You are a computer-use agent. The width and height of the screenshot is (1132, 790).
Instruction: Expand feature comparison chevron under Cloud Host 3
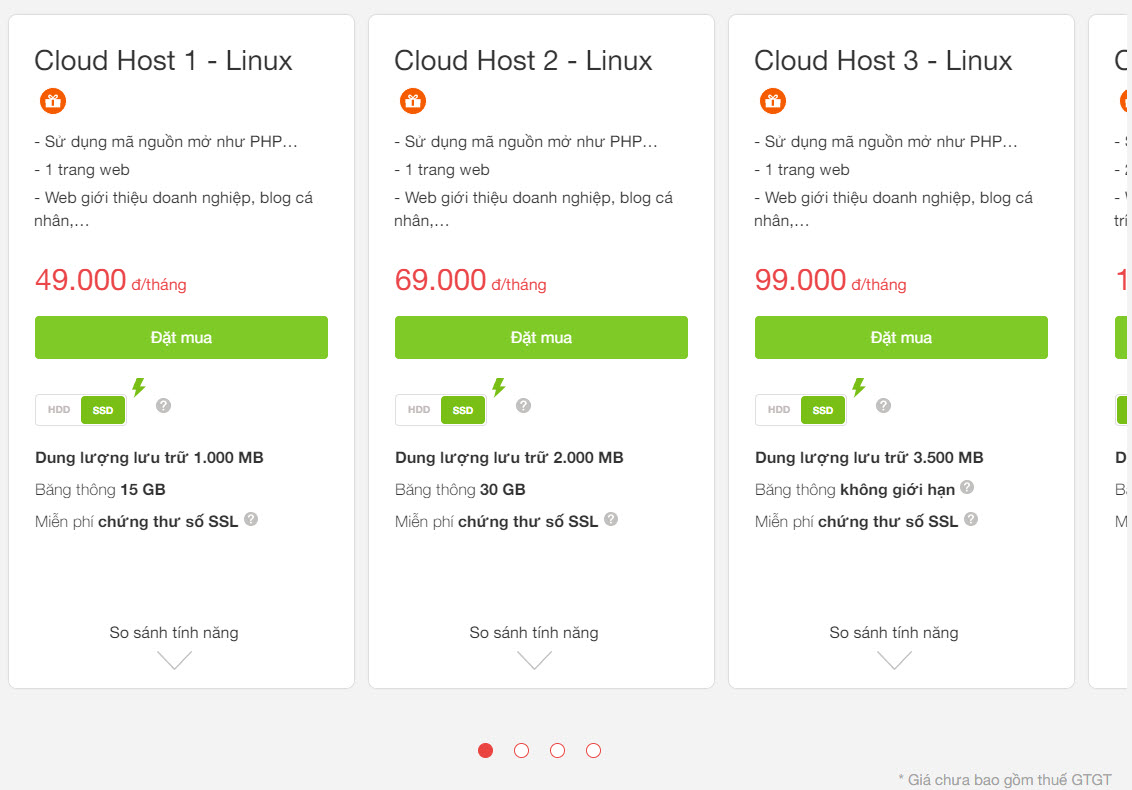(894, 660)
